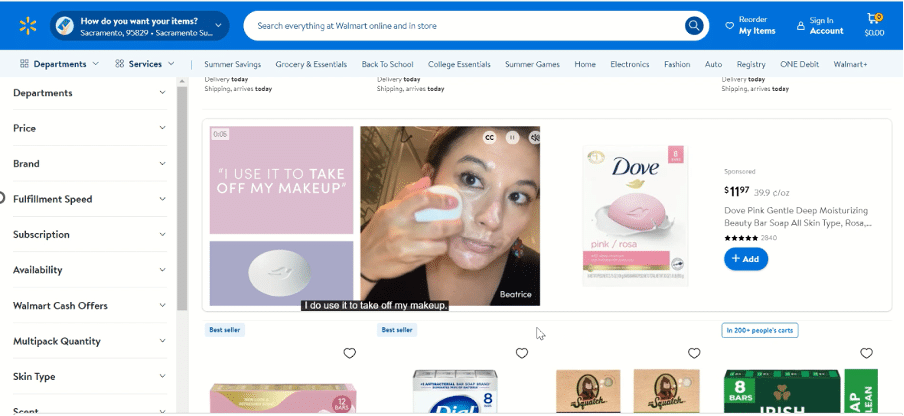This screenshot has height=416, width=904.
Task: Favorite the Dial soap product
Action: (x=522, y=353)
